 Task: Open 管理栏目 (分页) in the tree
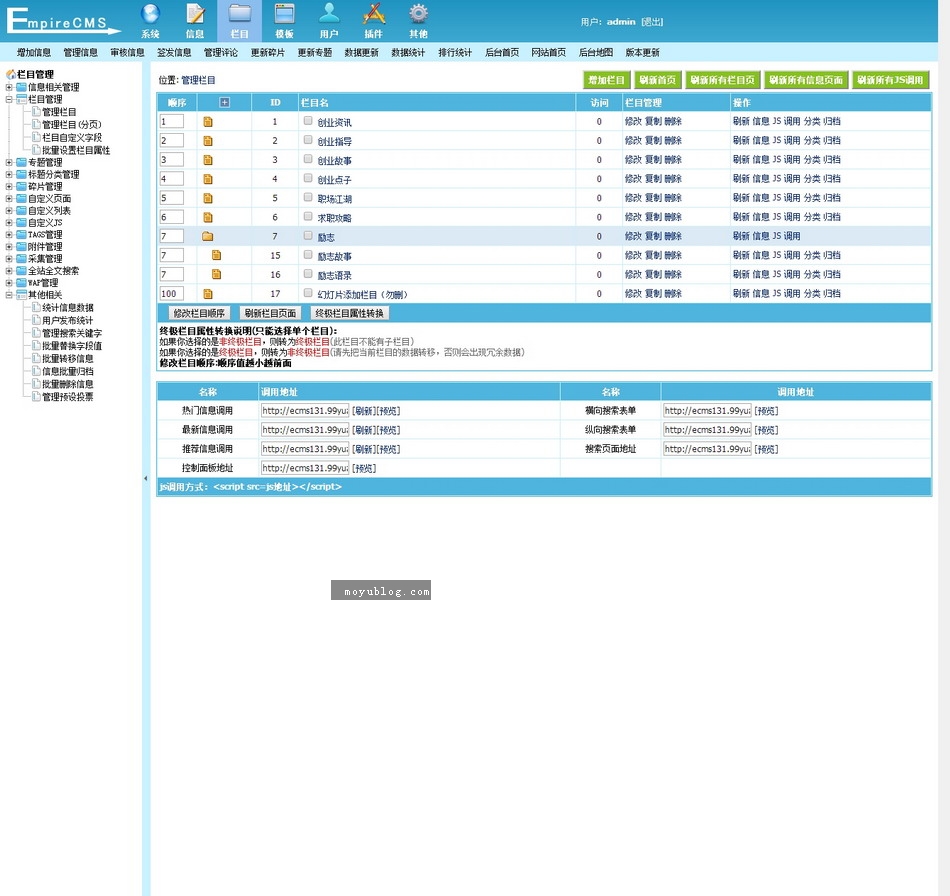(71, 125)
